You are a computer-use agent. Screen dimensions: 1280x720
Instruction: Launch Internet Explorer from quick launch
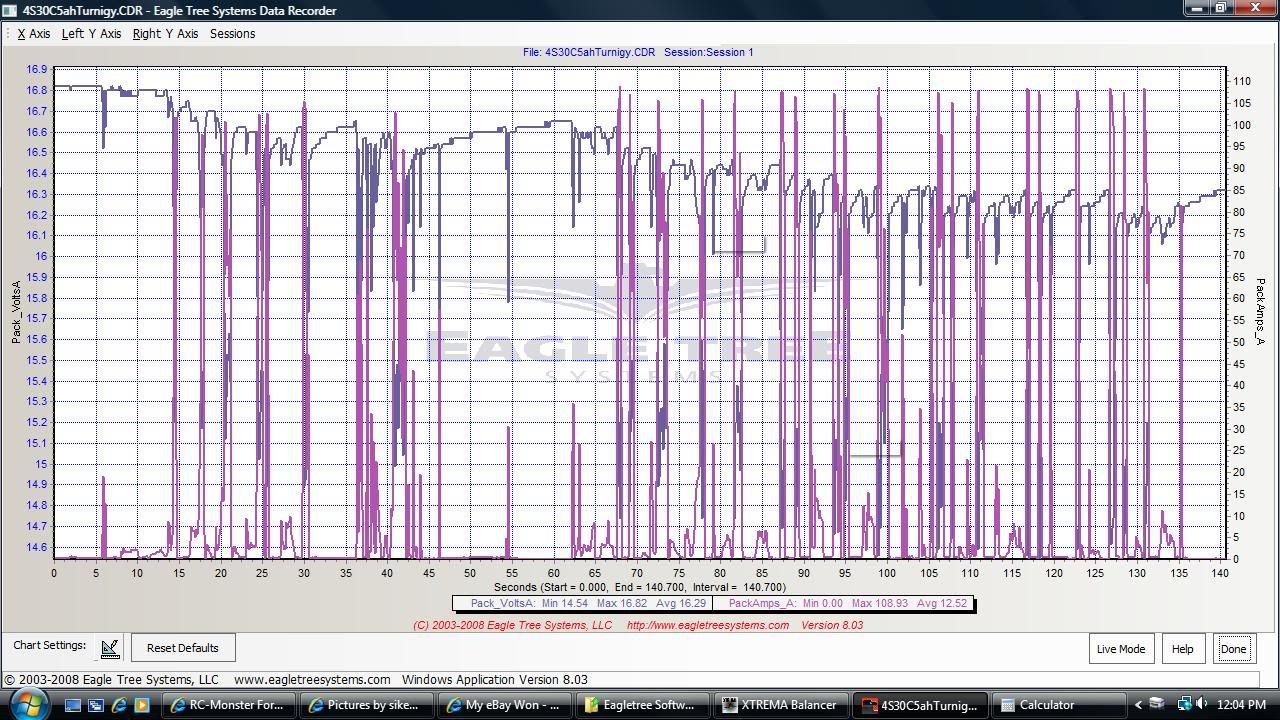[119, 705]
